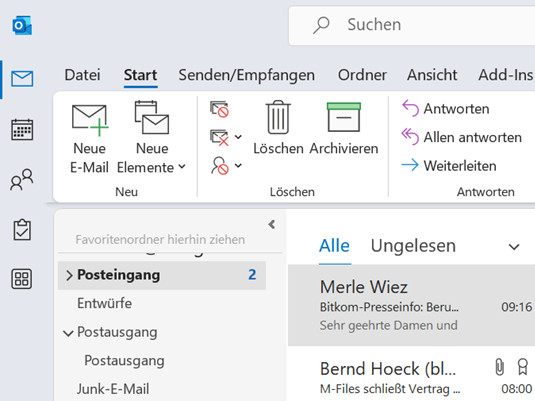The height and width of the screenshot is (401, 535).
Task: Click the Ignore conversation icon
Action: (219, 109)
